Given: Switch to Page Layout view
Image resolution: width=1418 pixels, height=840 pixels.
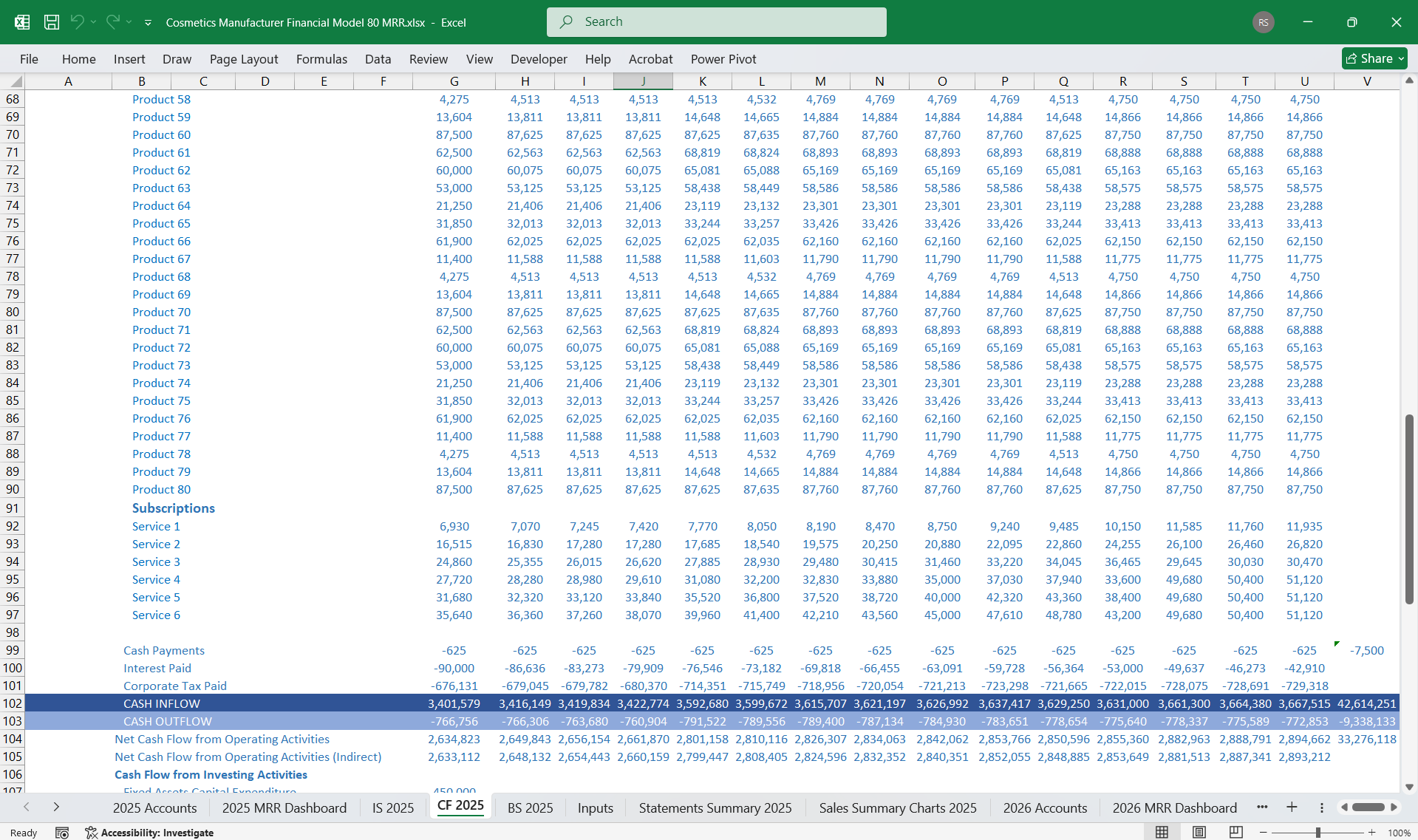Looking at the screenshot, I should (1199, 832).
